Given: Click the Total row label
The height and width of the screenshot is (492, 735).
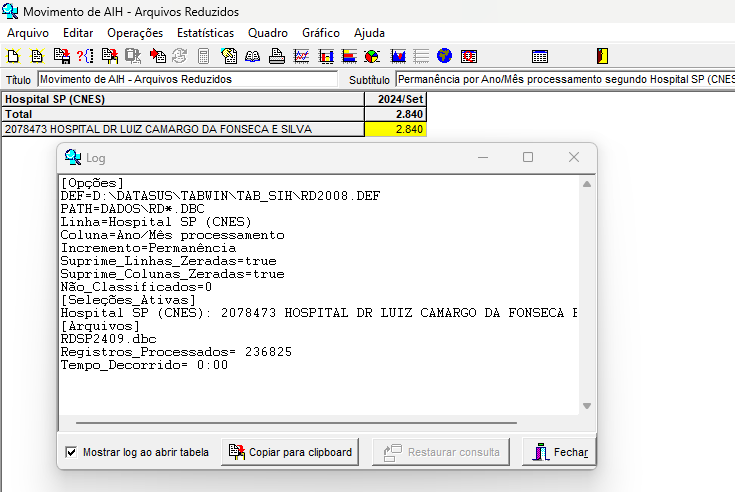Looking at the screenshot, I should (x=183, y=114).
